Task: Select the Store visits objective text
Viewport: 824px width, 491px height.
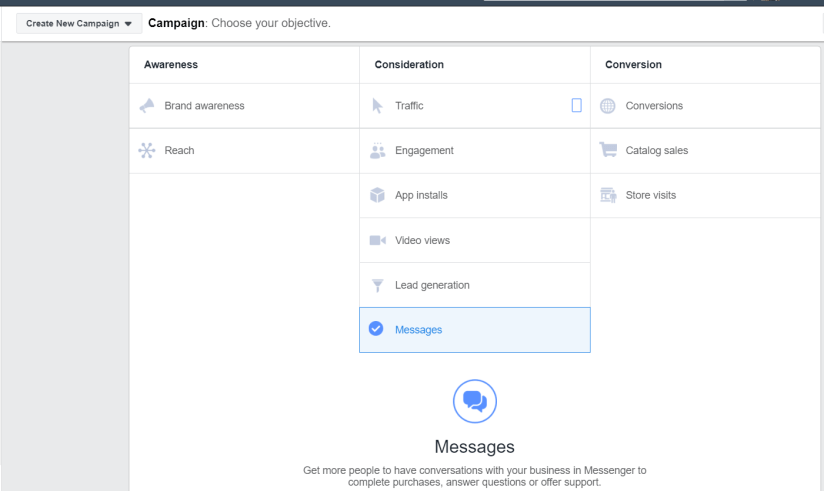Action: (650, 196)
